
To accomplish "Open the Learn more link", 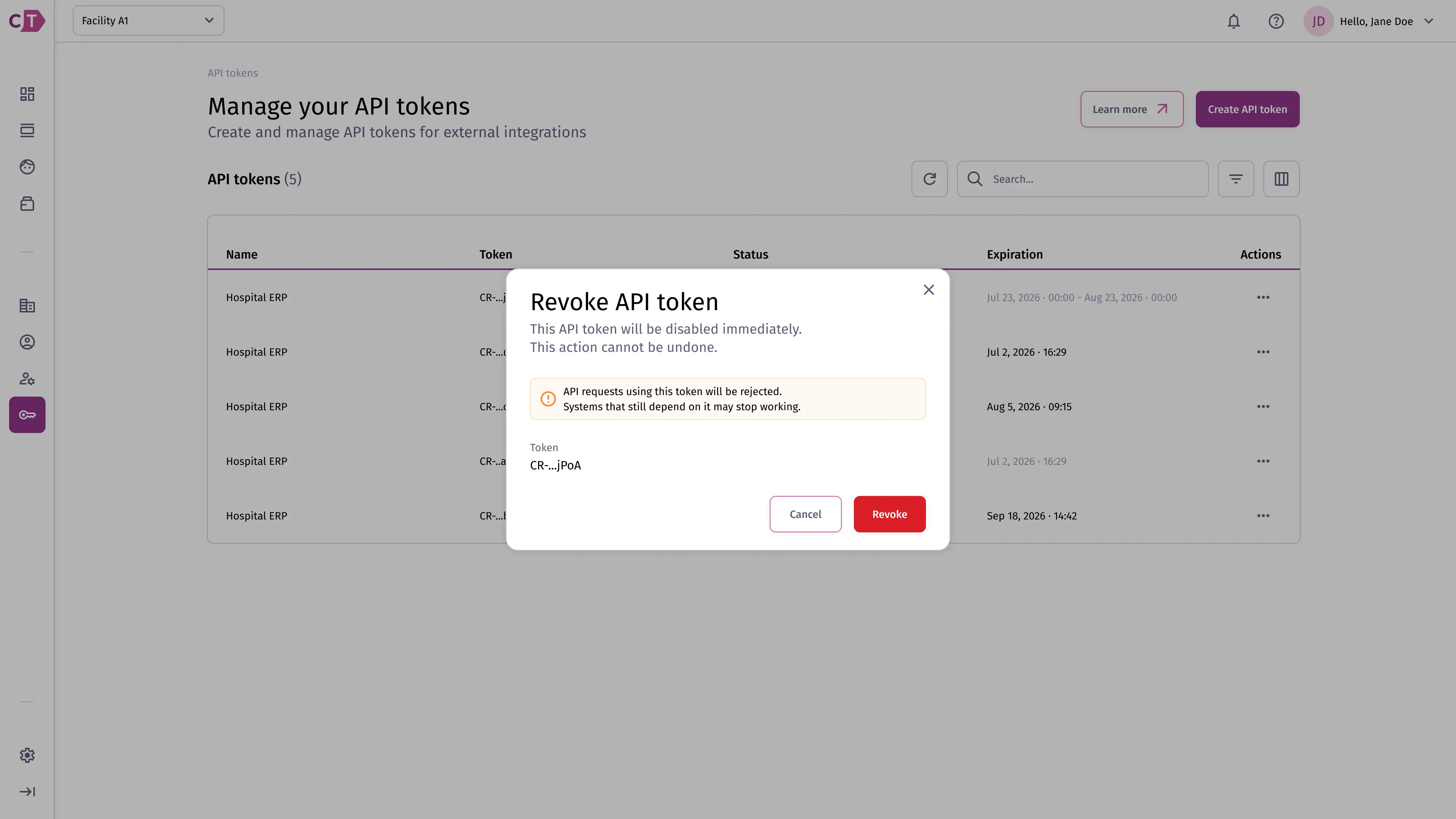I will click(1131, 109).
